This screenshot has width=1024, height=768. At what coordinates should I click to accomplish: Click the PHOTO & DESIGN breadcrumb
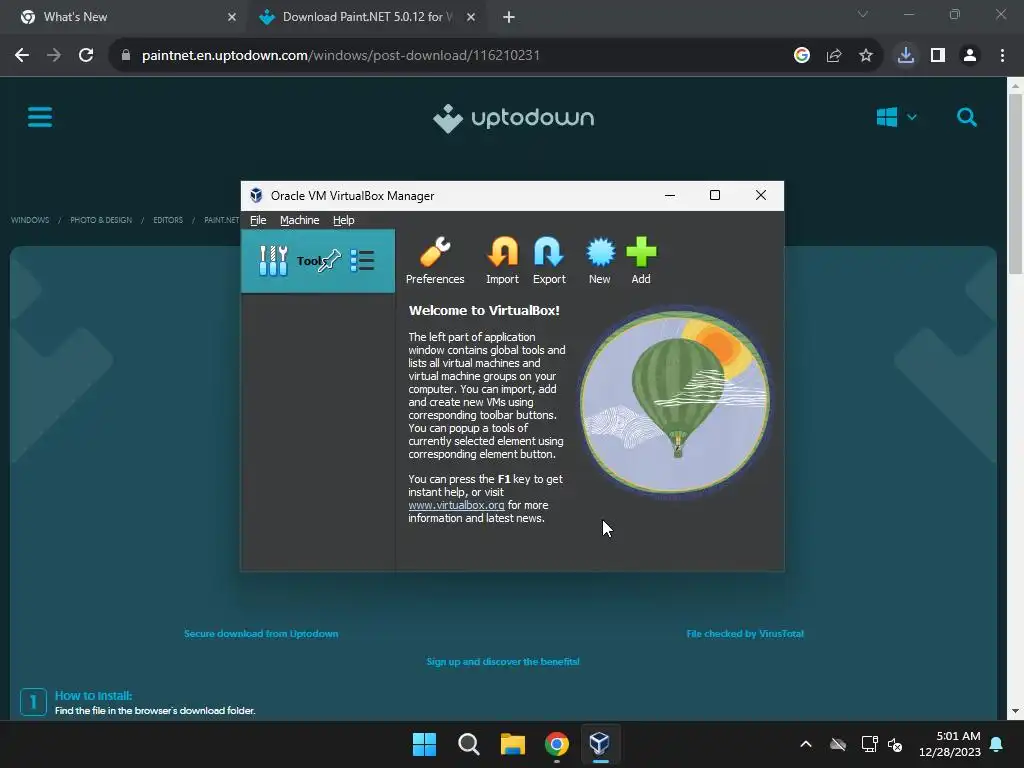tap(101, 220)
